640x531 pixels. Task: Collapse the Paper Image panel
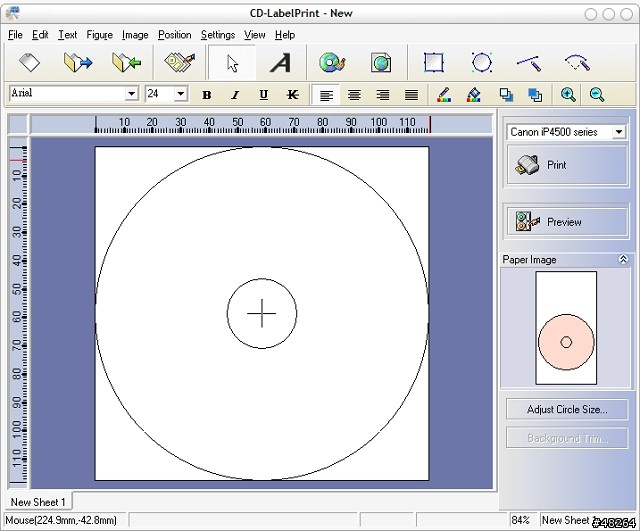pos(623,259)
